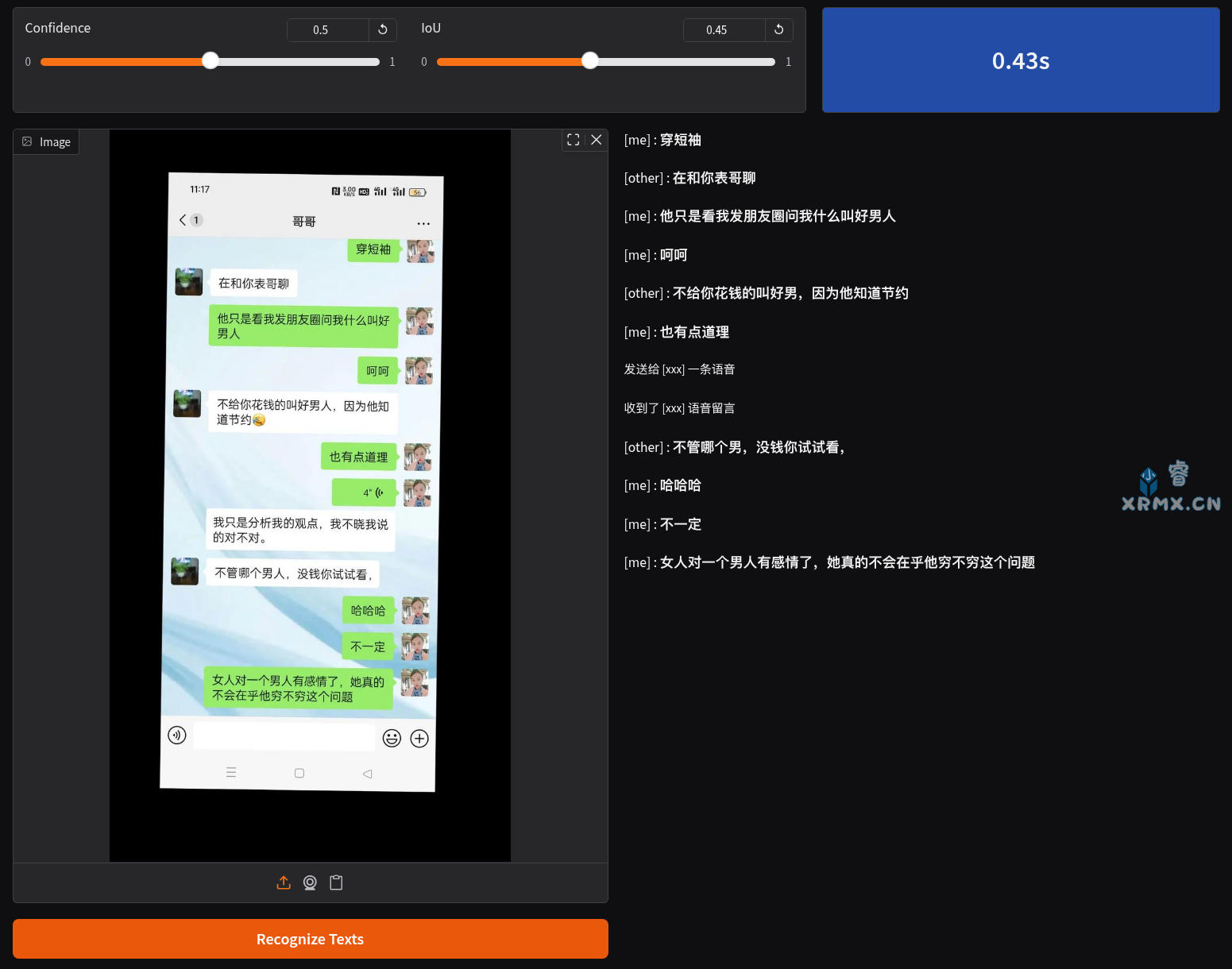
Task: Click the emoji icon in chat screenshot
Action: [x=392, y=738]
